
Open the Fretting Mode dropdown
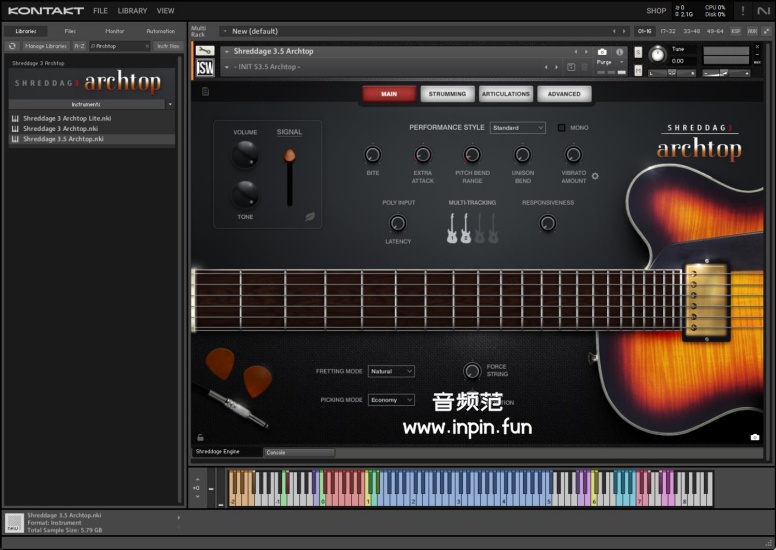click(x=391, y=371)
